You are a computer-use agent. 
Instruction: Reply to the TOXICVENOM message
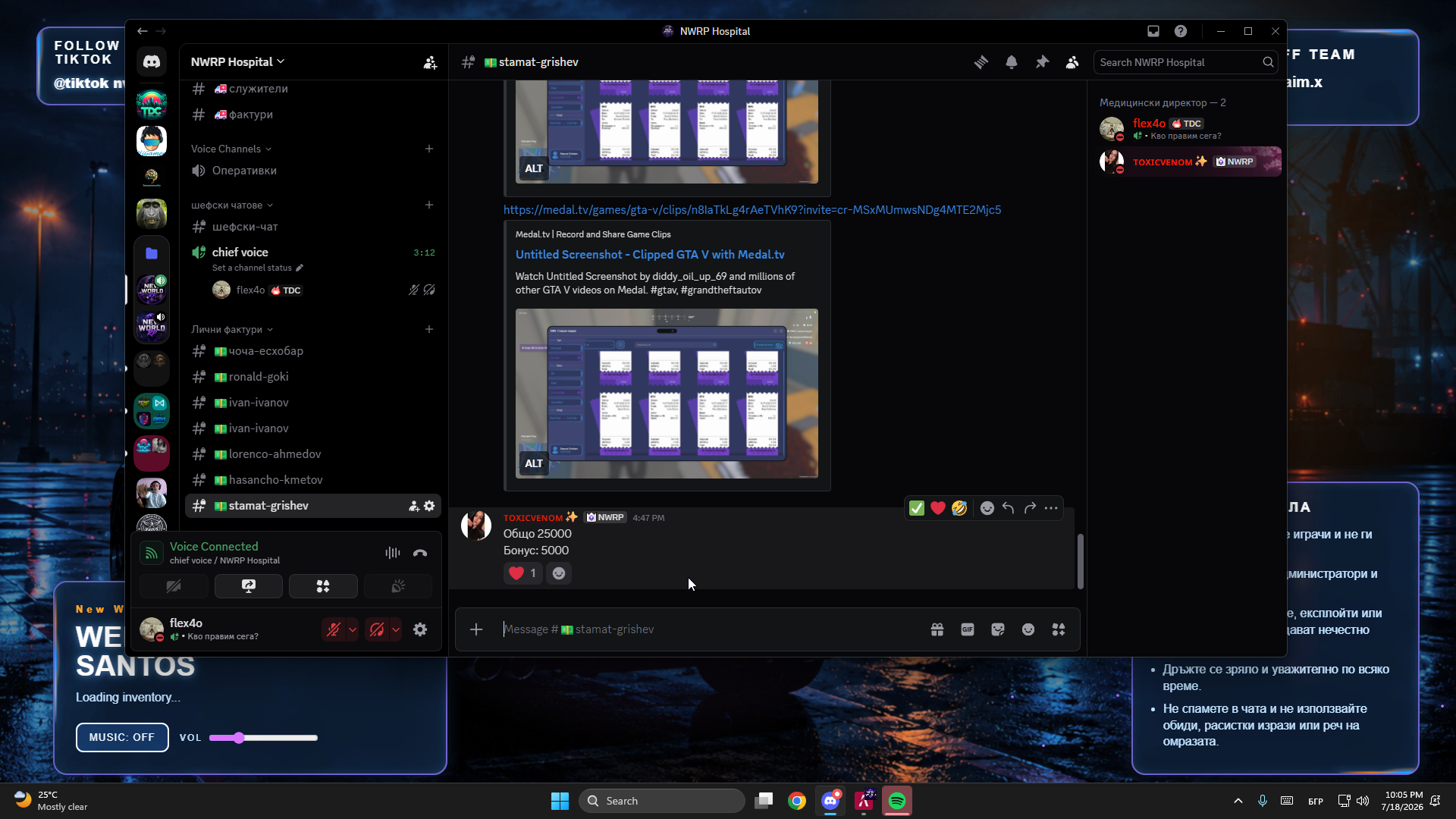pos(1008,508)
